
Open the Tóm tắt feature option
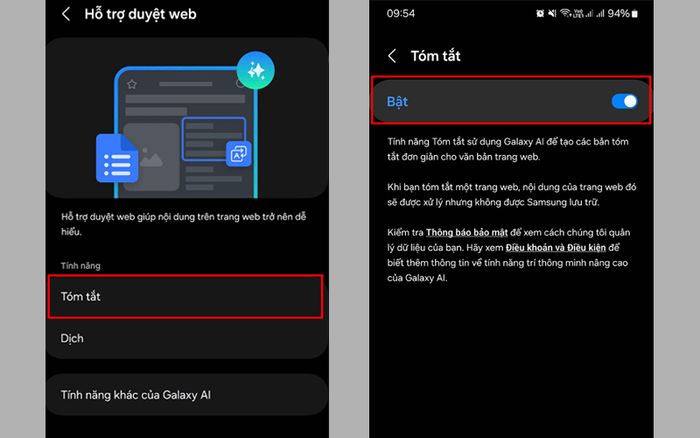[185, 296]
